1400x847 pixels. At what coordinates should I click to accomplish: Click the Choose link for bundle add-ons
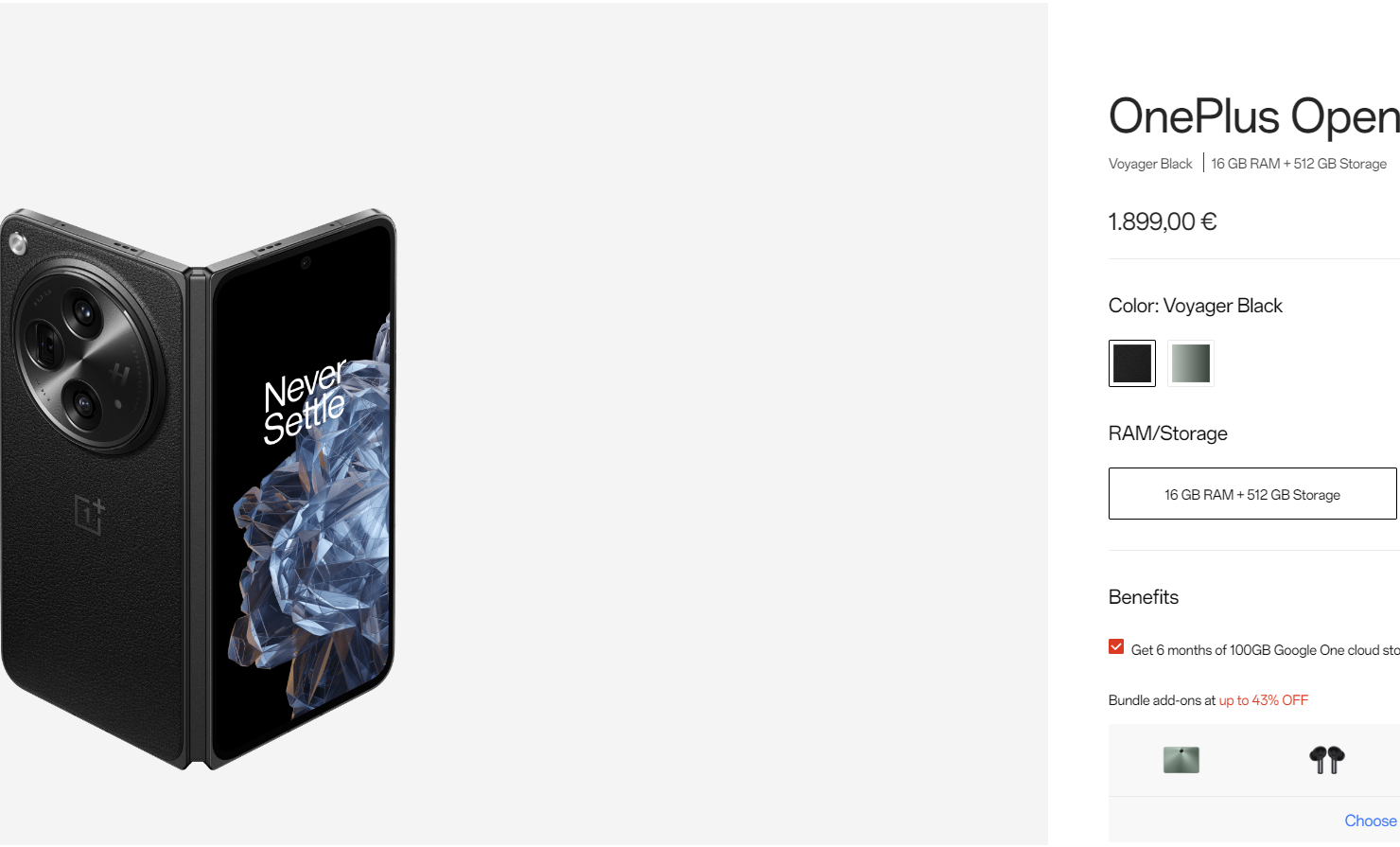[x=1371, y=821]
